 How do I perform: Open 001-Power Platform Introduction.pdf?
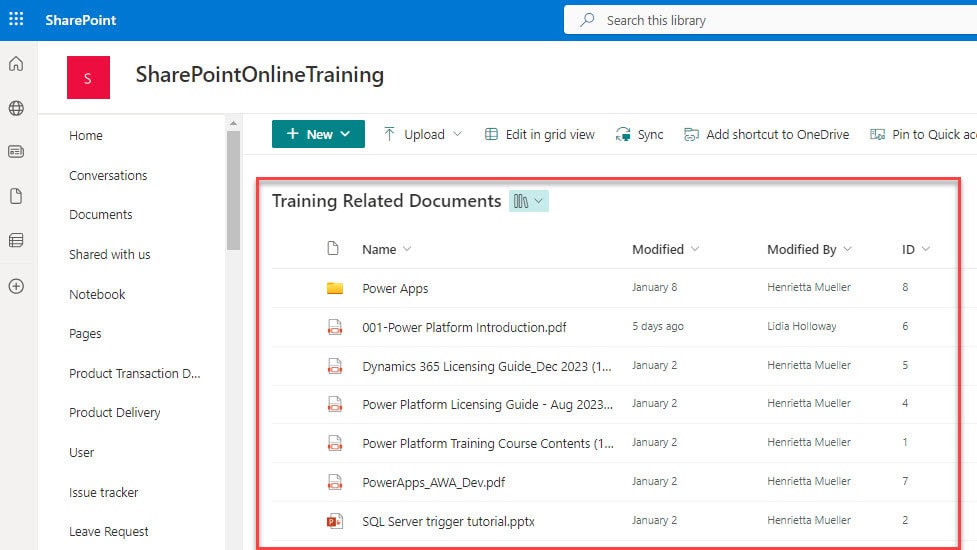point(464,327)
